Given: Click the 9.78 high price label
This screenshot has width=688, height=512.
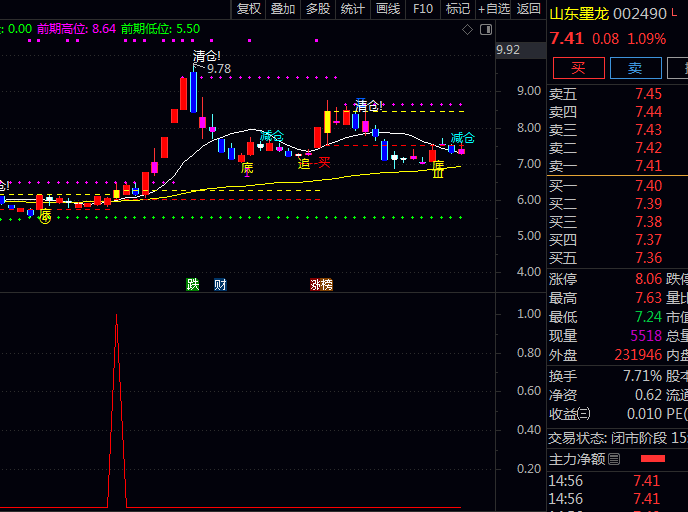Looking at the screenshot, I should (x=219, y=69).
